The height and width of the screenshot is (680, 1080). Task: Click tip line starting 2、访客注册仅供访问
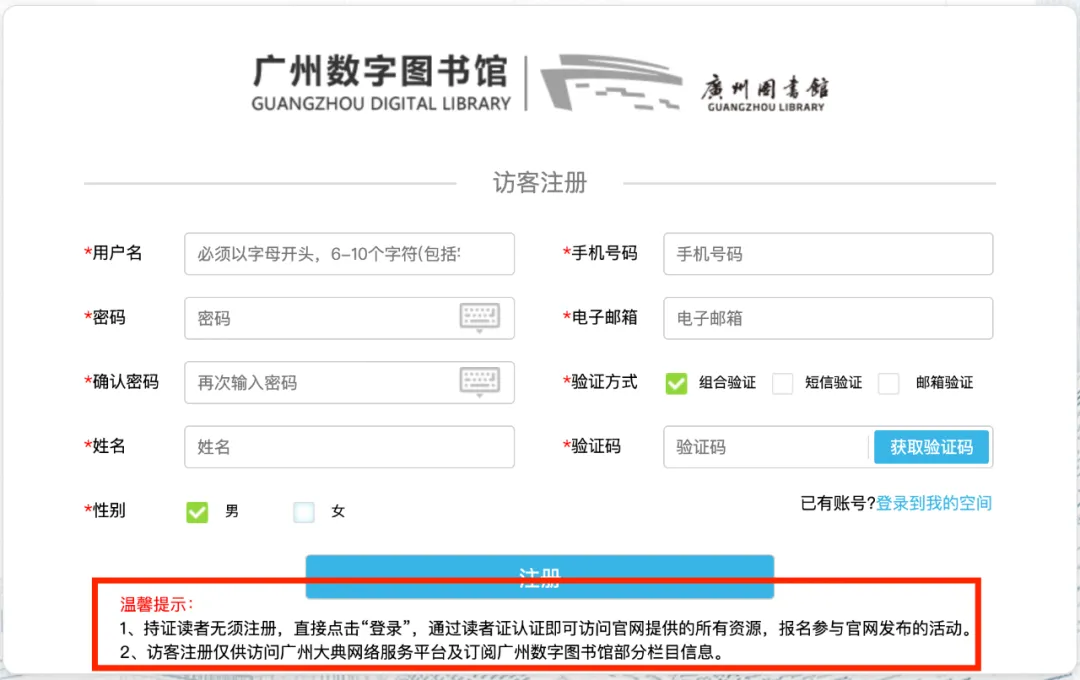[422, 652]
